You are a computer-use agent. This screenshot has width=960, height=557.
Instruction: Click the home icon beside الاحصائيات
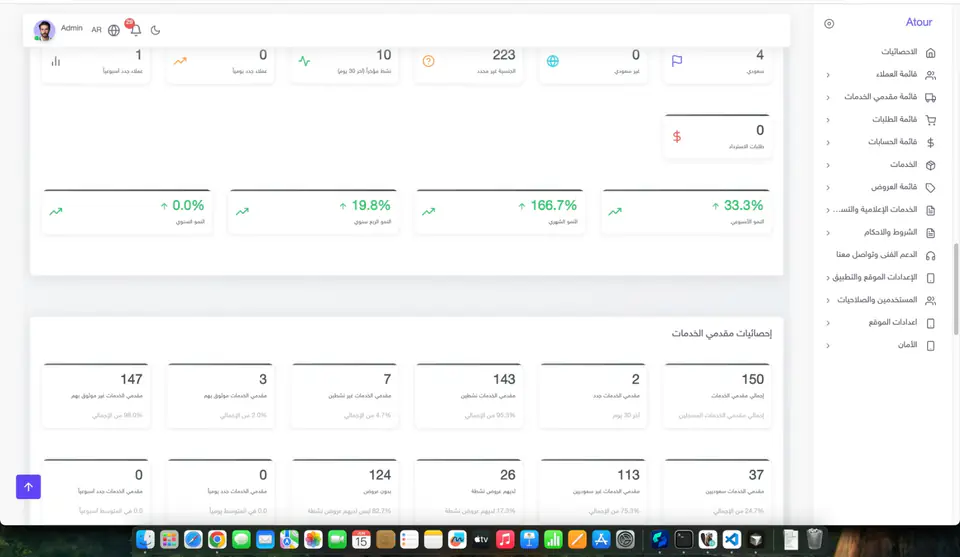(930, 53)
